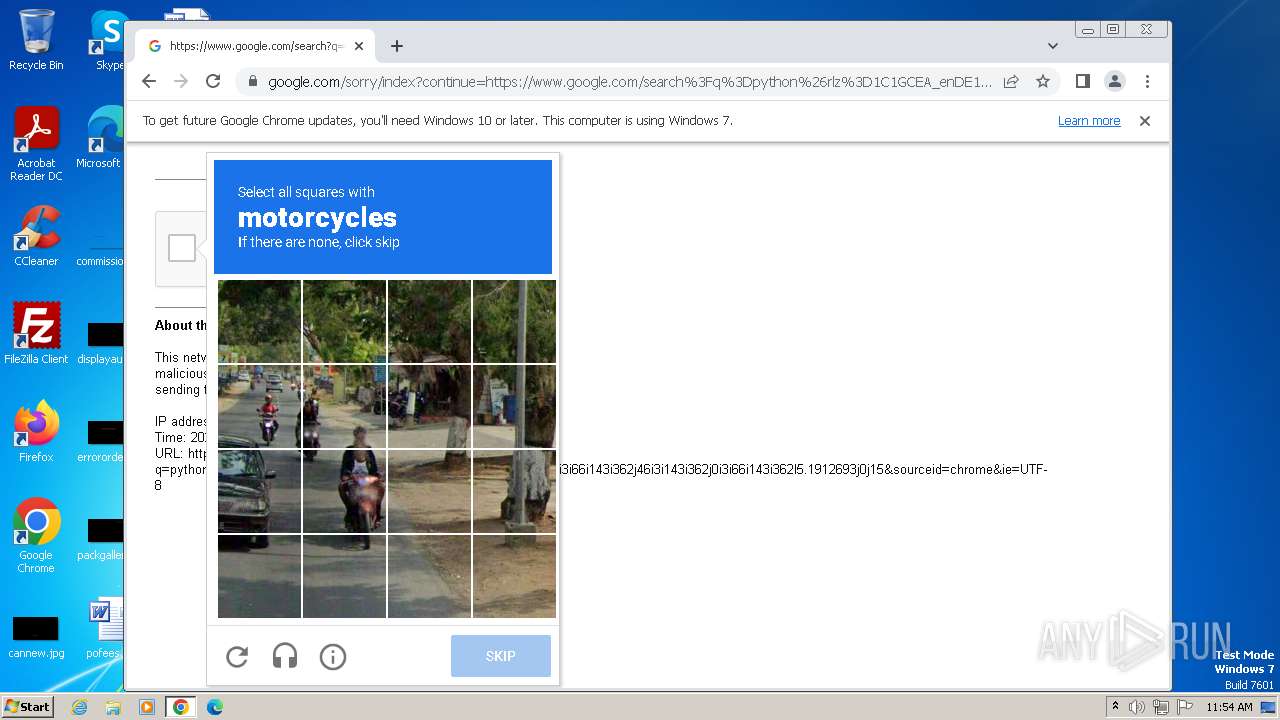Open Google Chrome desktop shortcut

[36, 536]
